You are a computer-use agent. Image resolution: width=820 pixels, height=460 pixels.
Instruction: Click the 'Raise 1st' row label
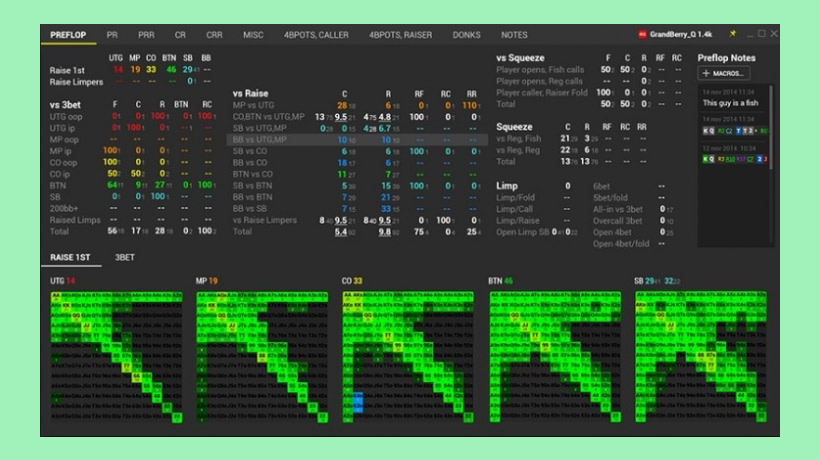(x=67, y=70)
